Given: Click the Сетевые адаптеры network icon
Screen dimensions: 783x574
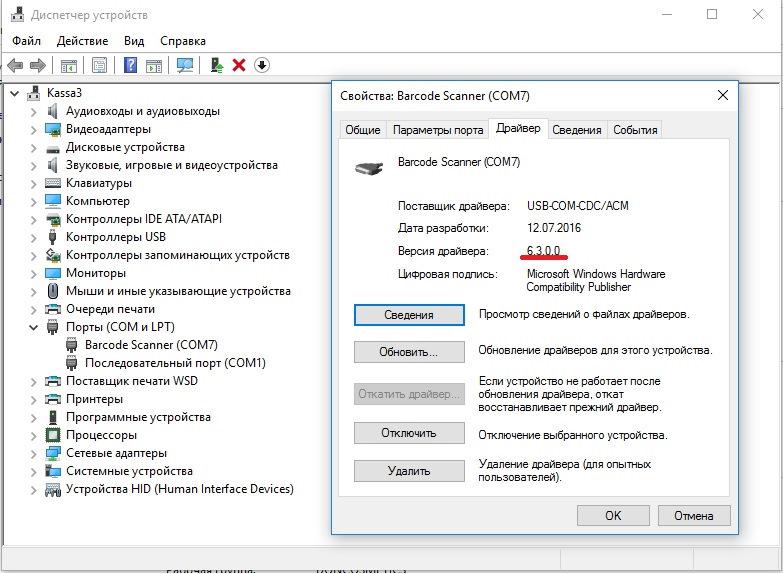Looking at the screenshot, I should click(52, 453).
